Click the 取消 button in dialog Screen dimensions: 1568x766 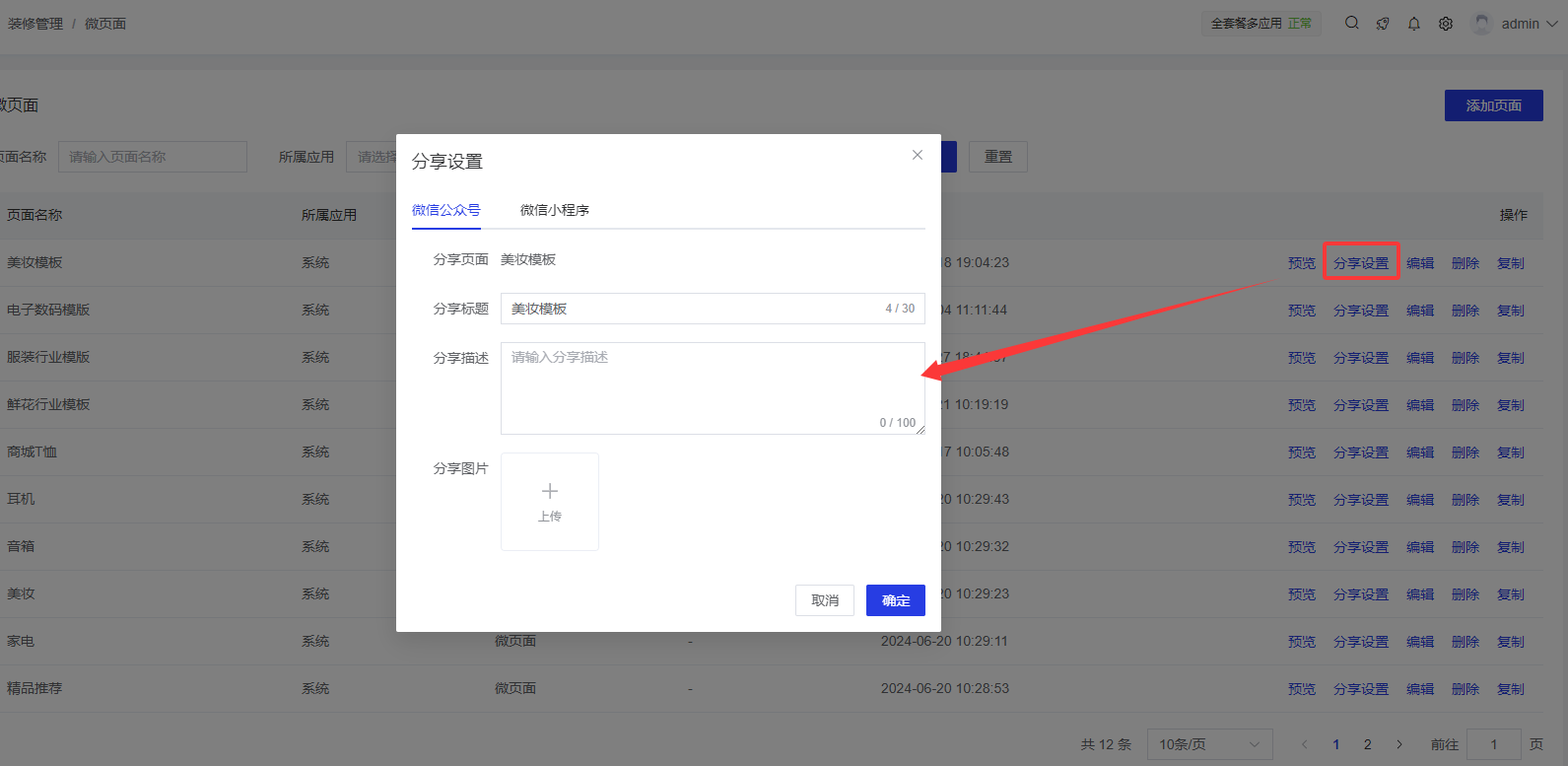pos(825,600)
